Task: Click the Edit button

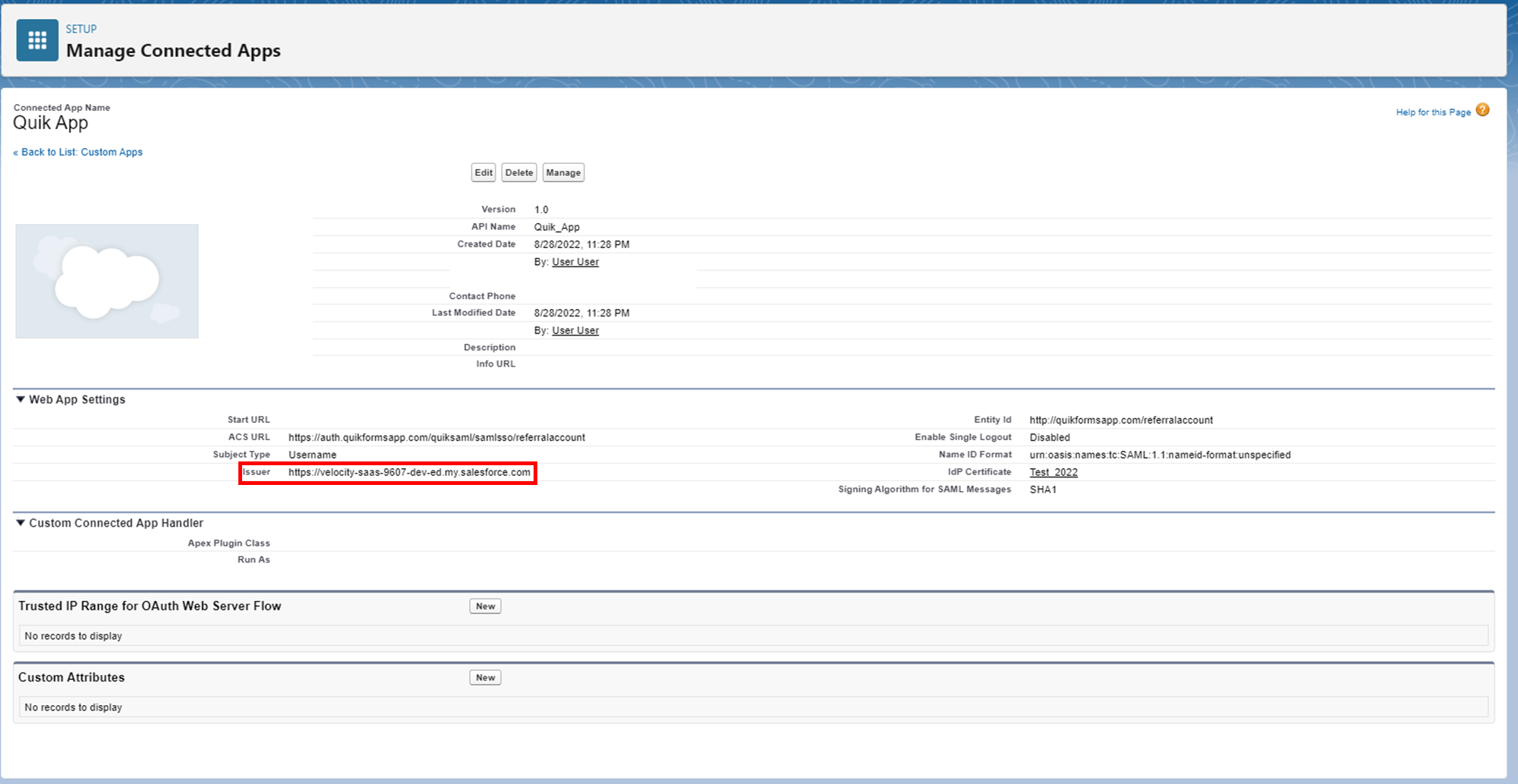Action: coord(483,173)
